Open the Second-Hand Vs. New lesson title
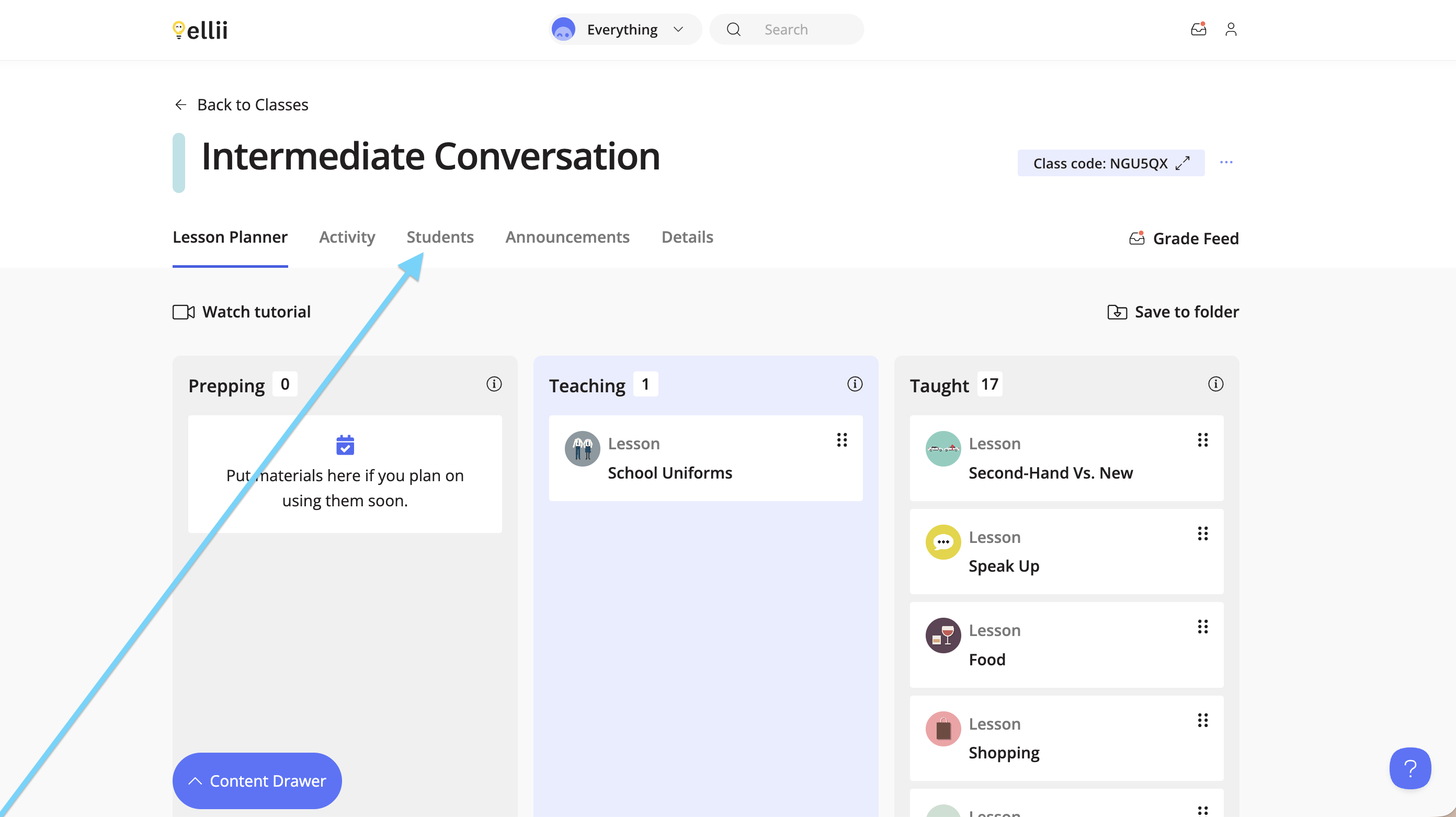1456x817 pixels. pos(1050,473)
